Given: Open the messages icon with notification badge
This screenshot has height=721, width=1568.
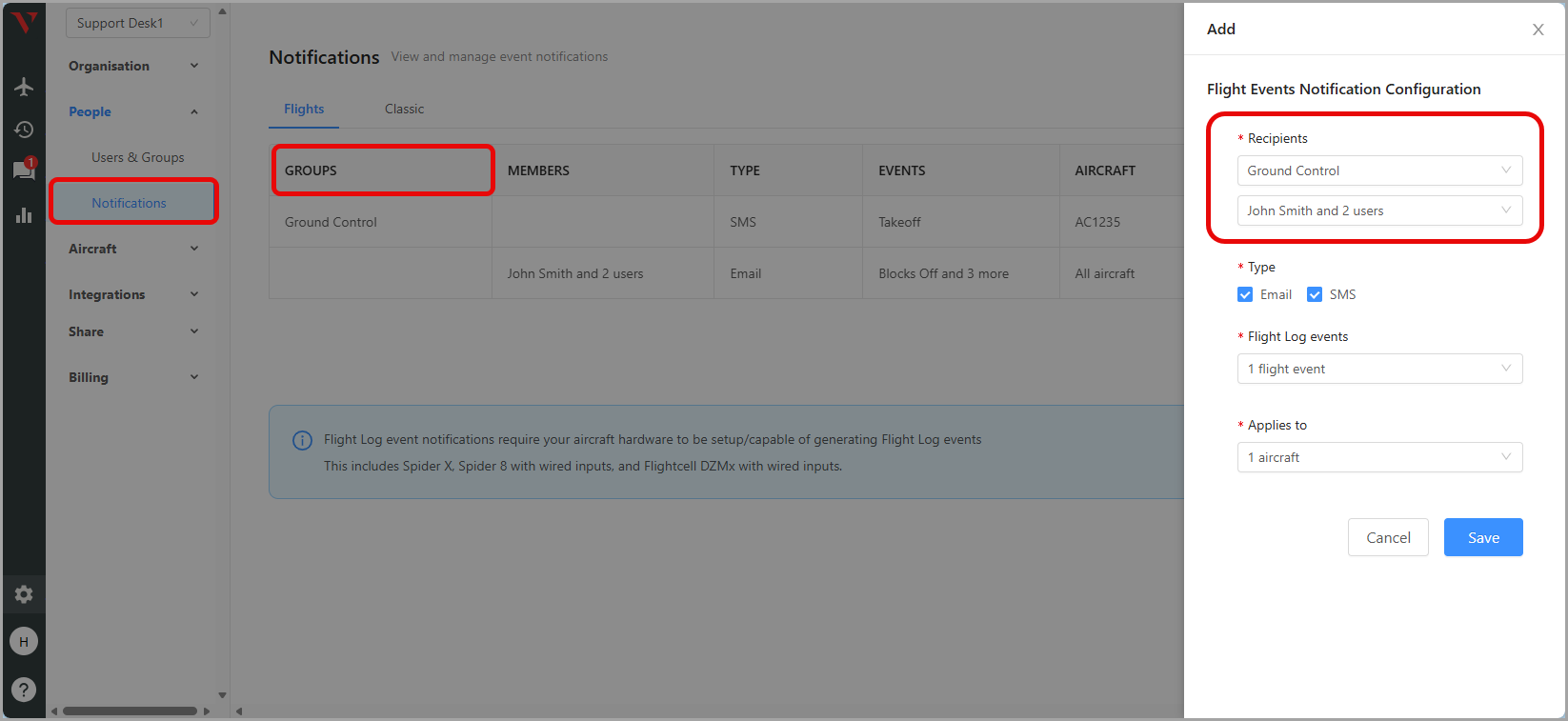Looking at the screenshot, I should tap(24, 170).
